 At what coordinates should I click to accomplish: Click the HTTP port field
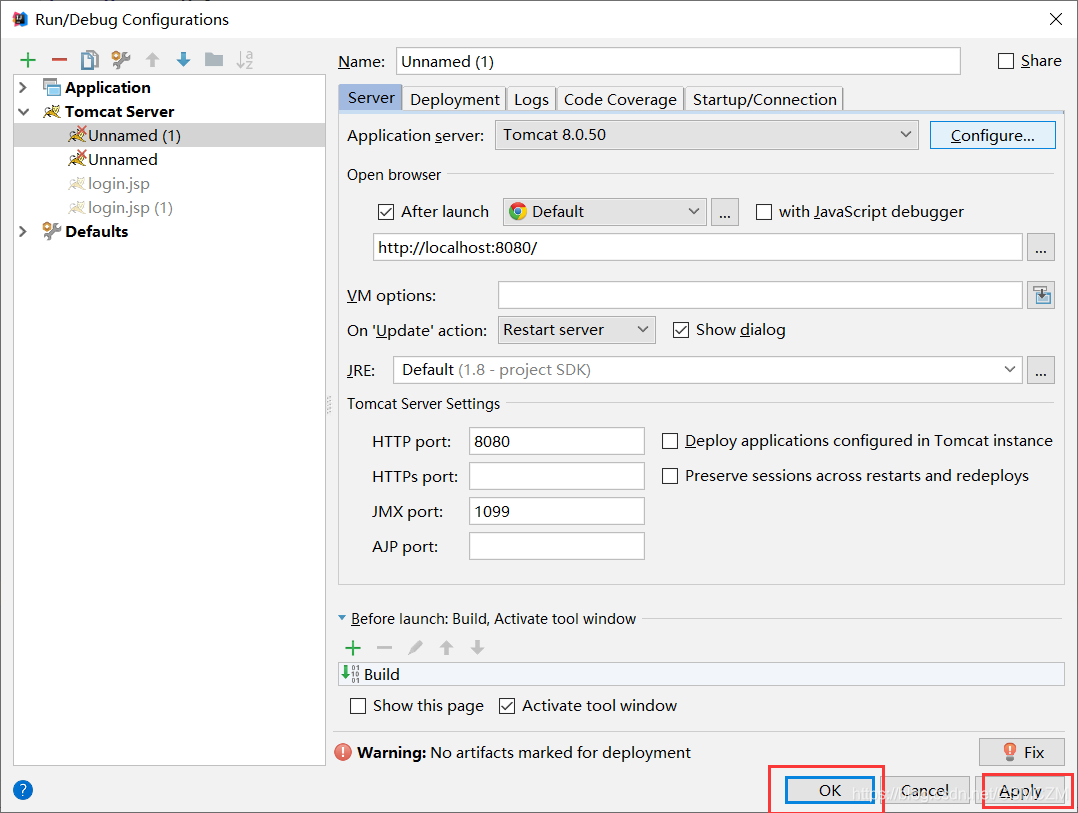[556, 441]
